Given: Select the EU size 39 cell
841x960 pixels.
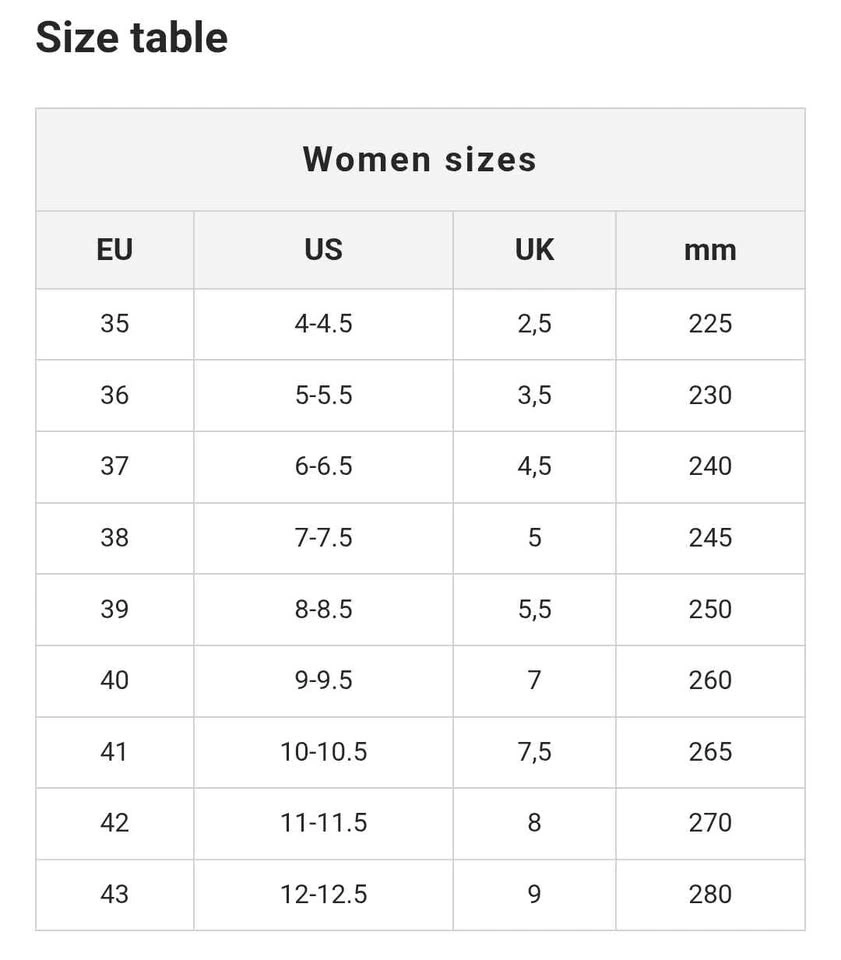Looking at the screenshot, I should [115, 609].
